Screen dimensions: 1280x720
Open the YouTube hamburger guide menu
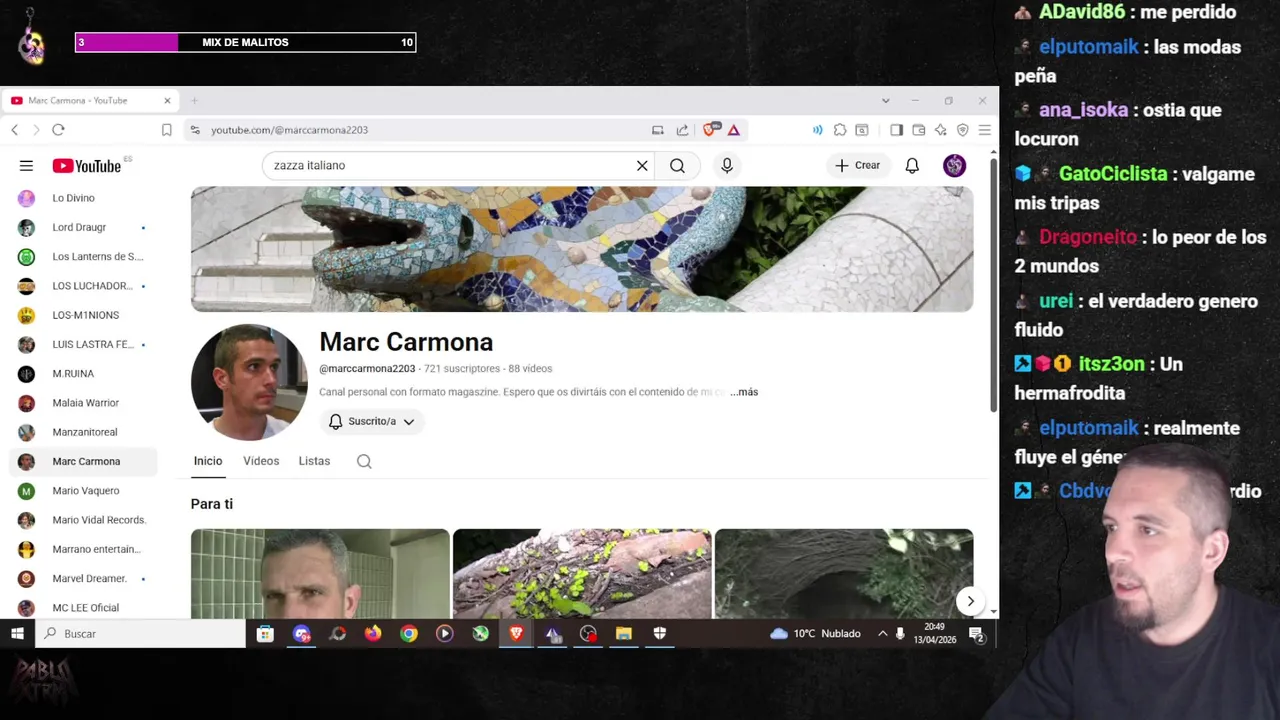click(26, 166)
